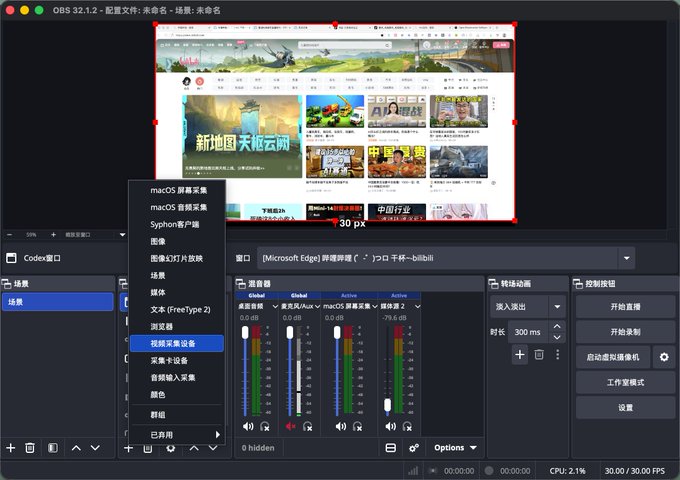Expand the 窗口 source selection dropdown
Screen dimensions: 680x480
[627, 258]
